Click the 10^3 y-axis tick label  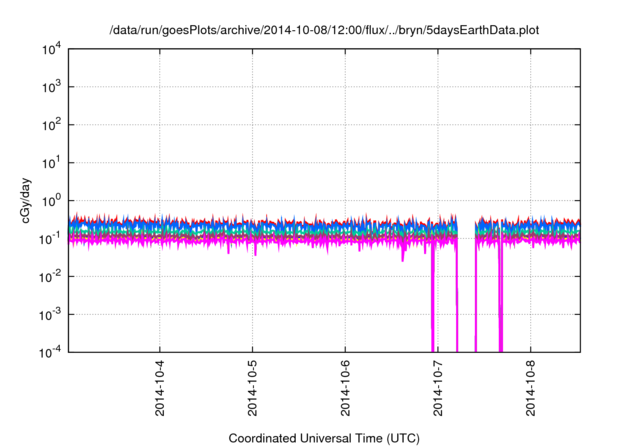point(51,87)
